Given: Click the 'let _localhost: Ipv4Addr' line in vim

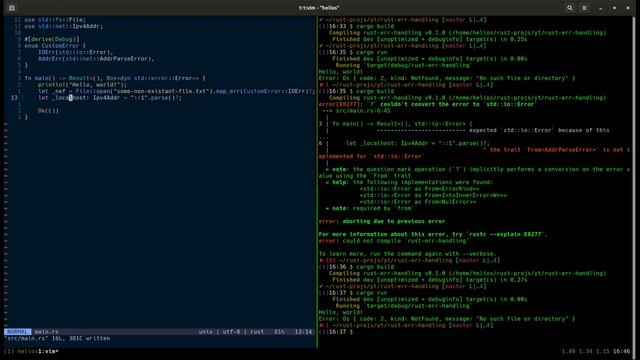Looking at the screenshot, I should click(110, 98).
